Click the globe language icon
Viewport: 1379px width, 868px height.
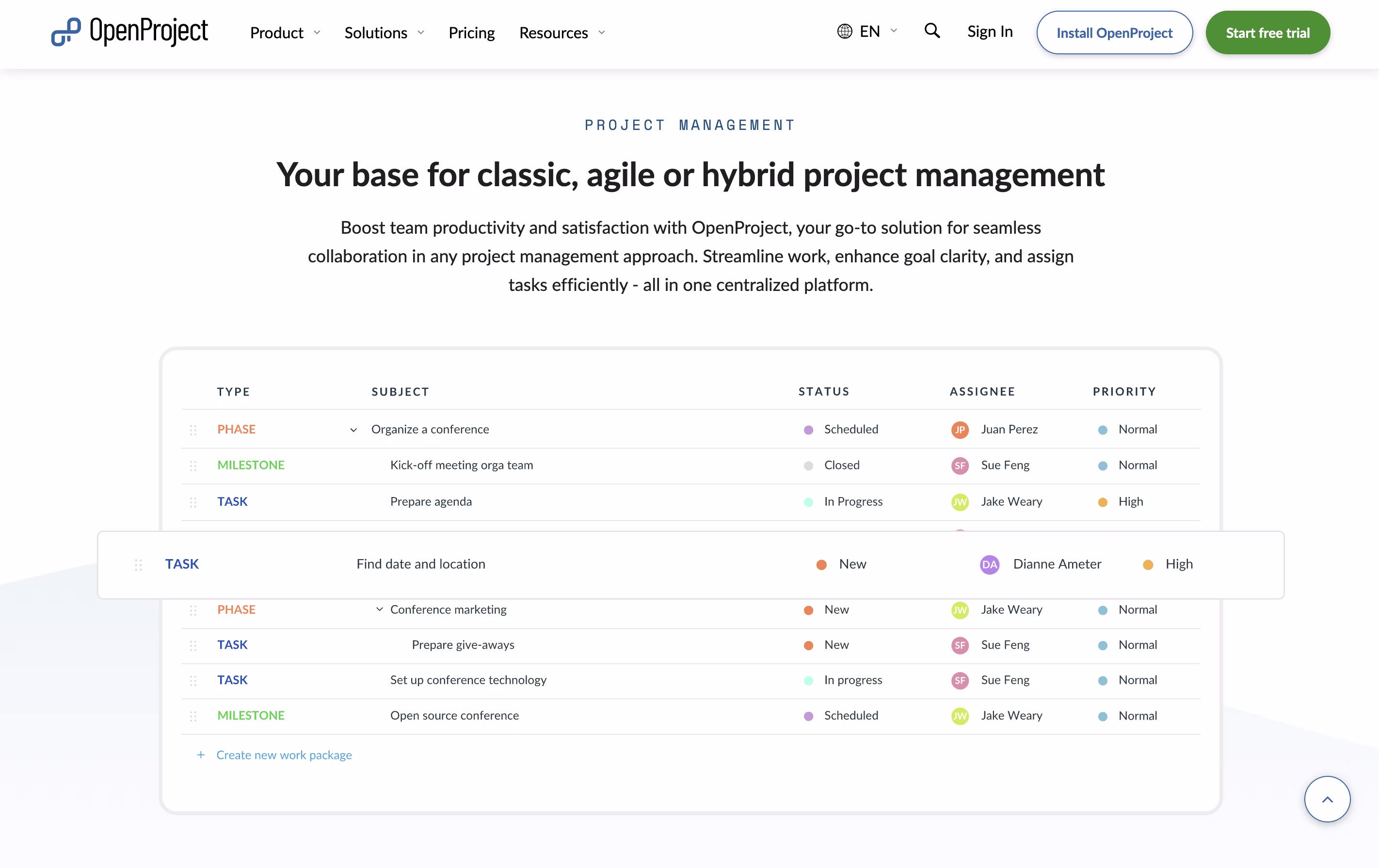844,32
